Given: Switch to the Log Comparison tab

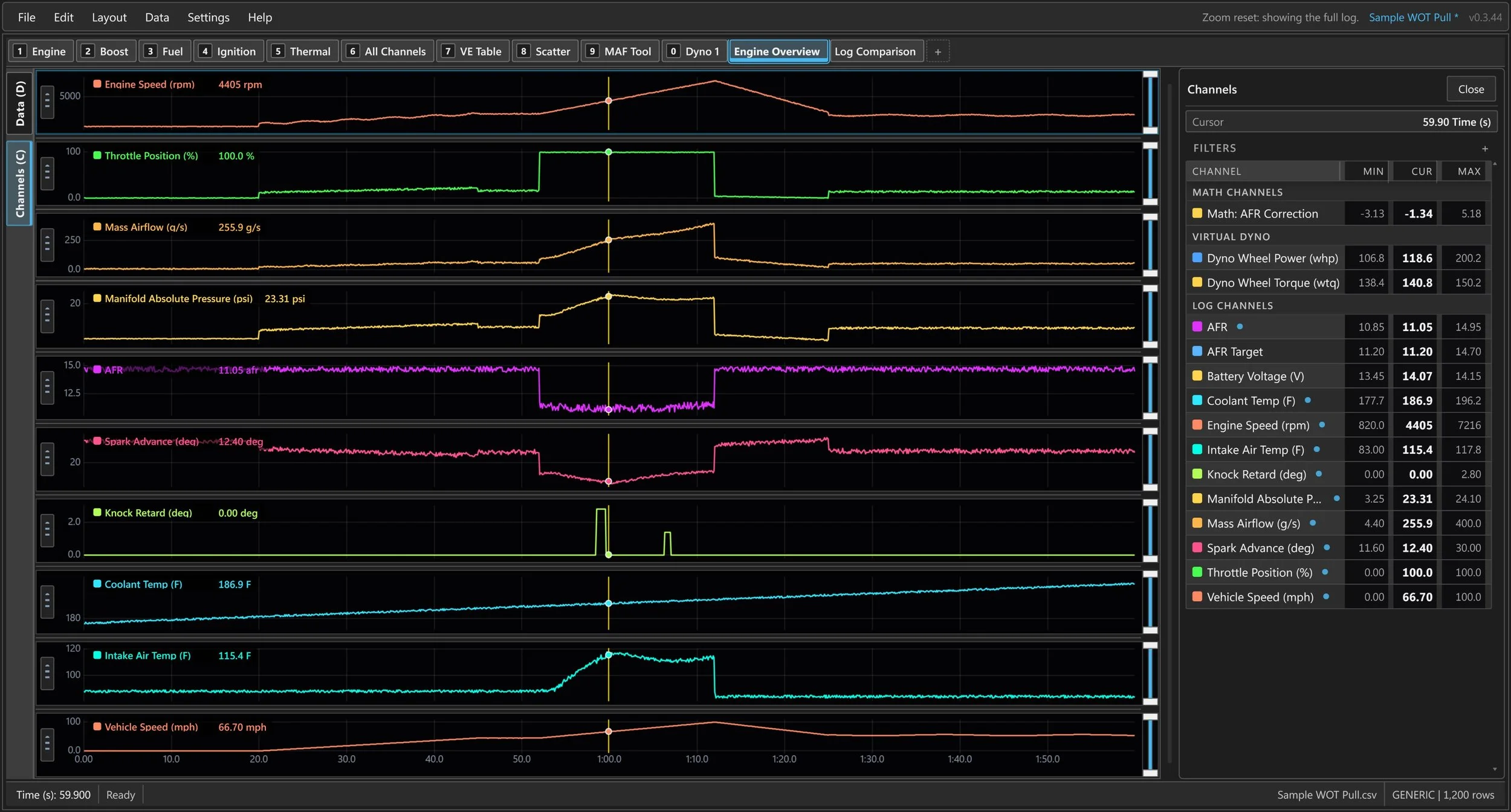Looking at the screenshot, I should pyautogui.click(x=876, y=52).
